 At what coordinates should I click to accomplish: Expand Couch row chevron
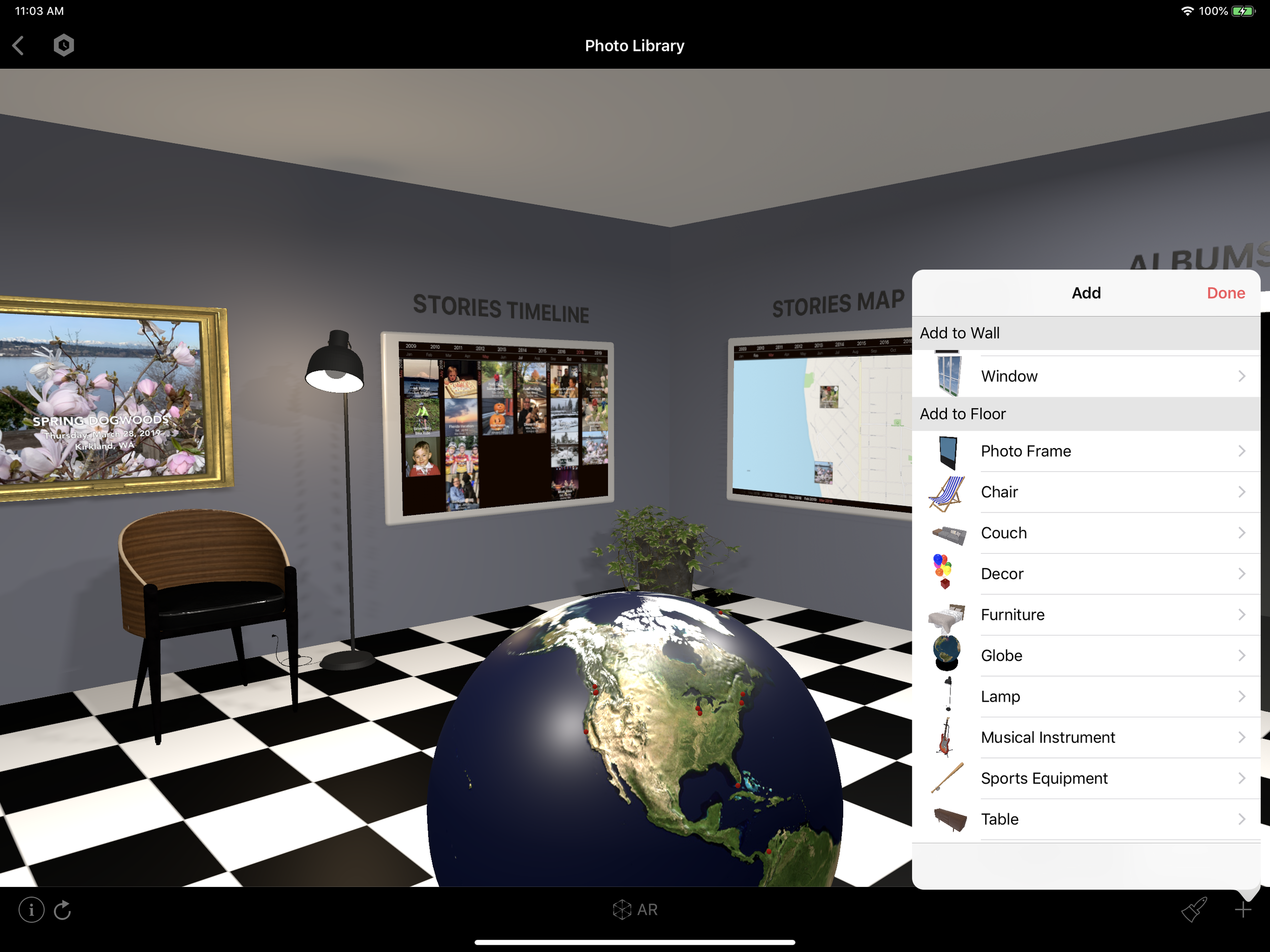click(x=1241, y=533)
